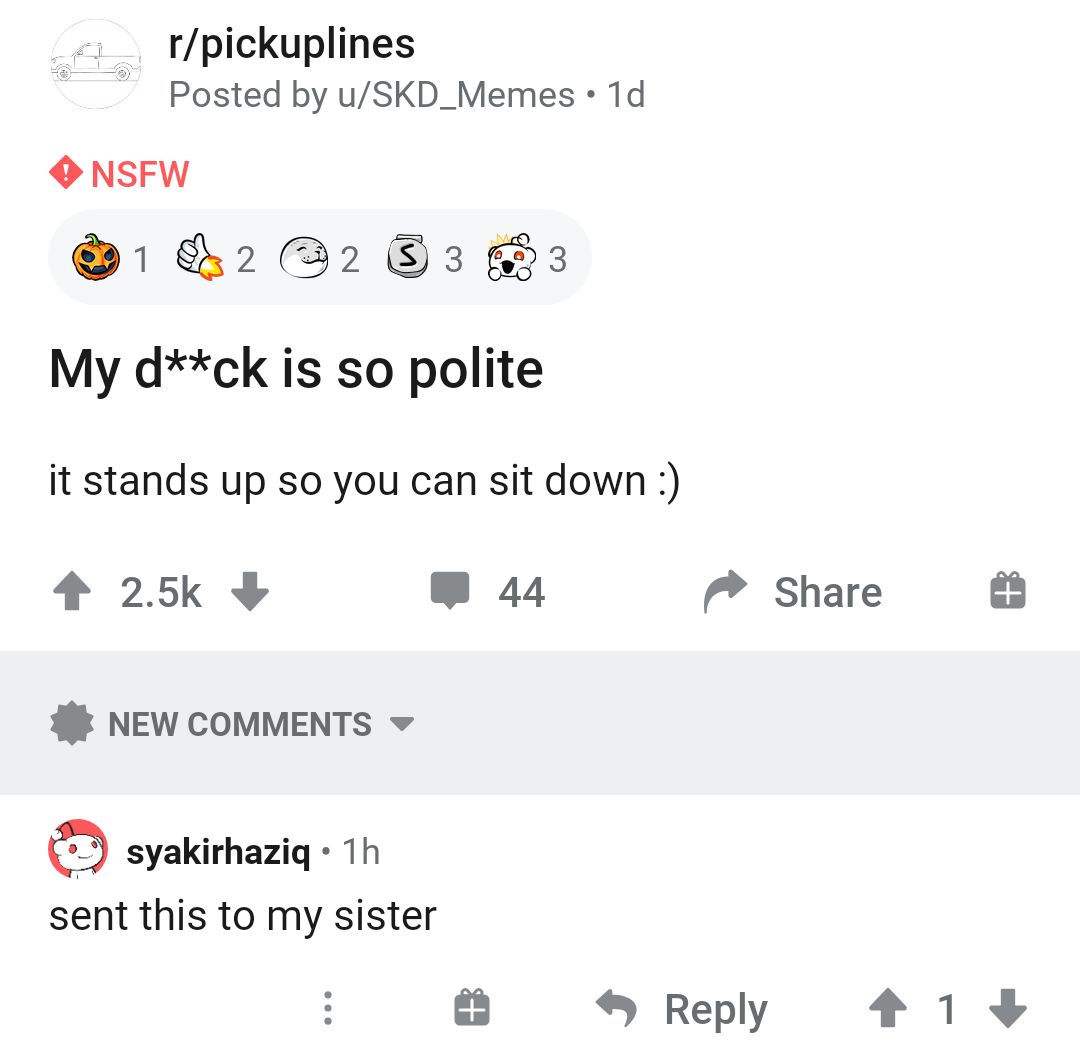Screen dimensions: 1080x1047
Task: Open the comments via the speech bubble icon
Action: (x=452, y=591)
